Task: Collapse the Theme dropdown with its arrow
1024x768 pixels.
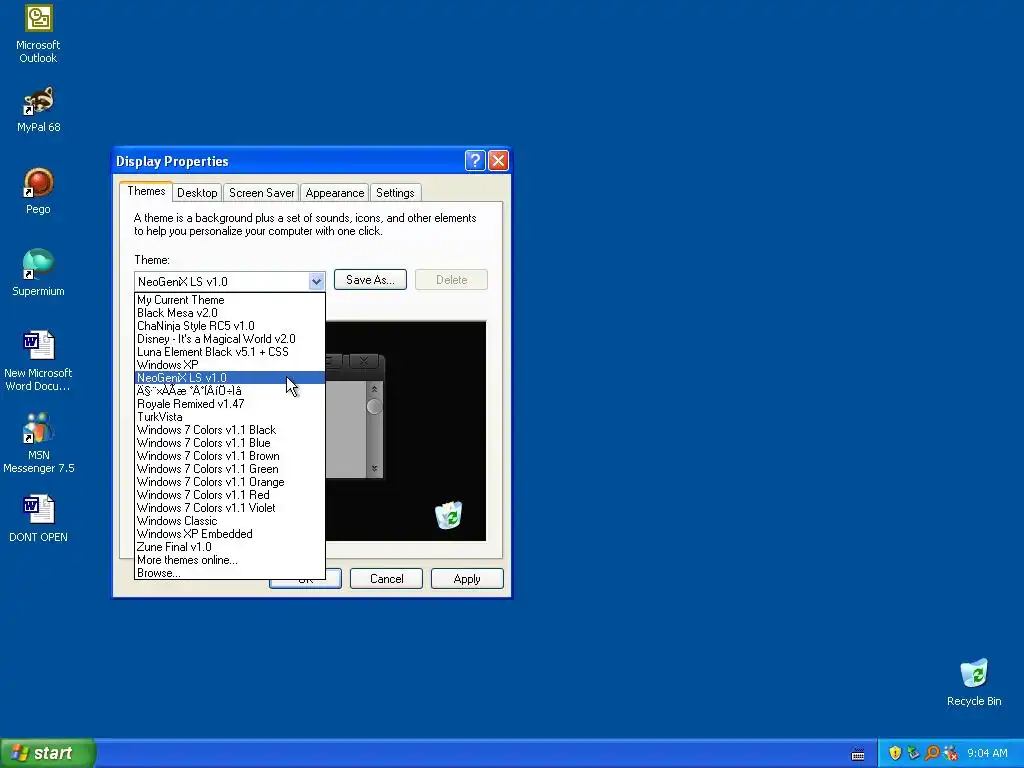Action: (316, 281)
